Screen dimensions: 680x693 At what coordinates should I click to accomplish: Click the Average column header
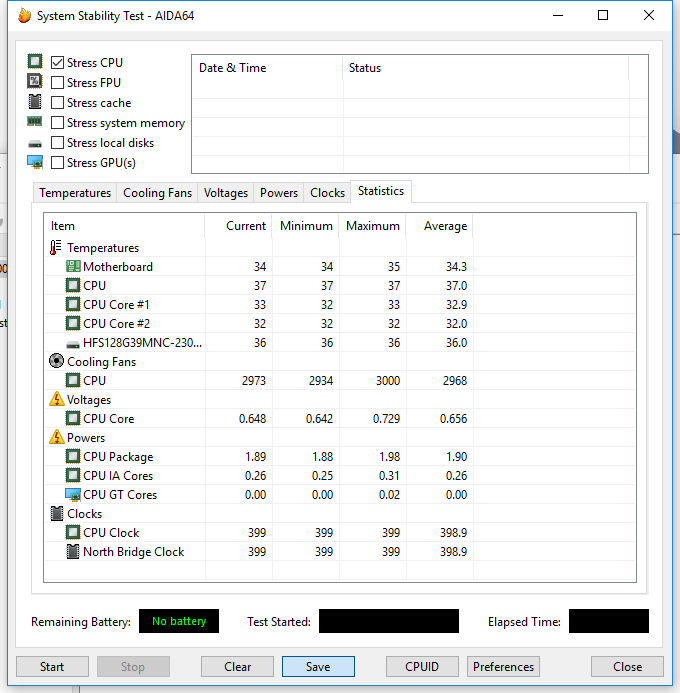[x=440, y=226]
